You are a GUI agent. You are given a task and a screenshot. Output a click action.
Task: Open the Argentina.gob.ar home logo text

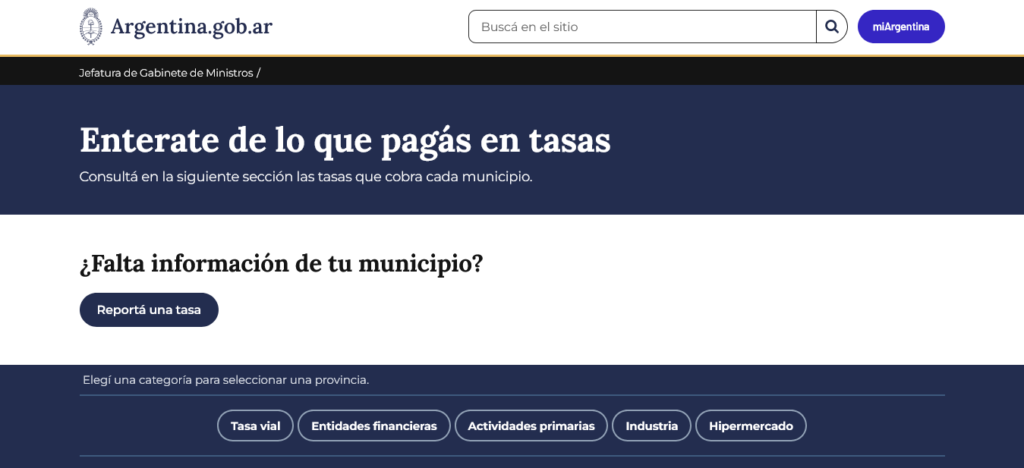click(191, 27)
